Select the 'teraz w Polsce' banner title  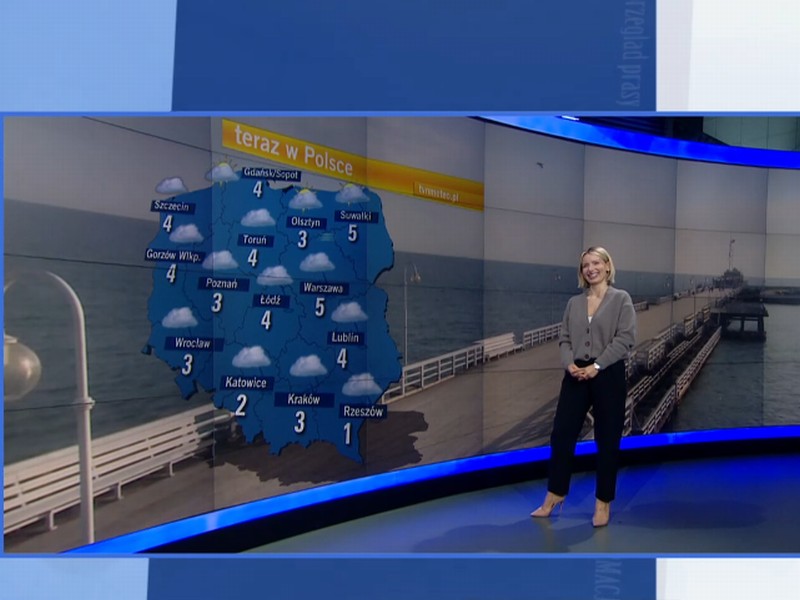(x=293, y=152)
